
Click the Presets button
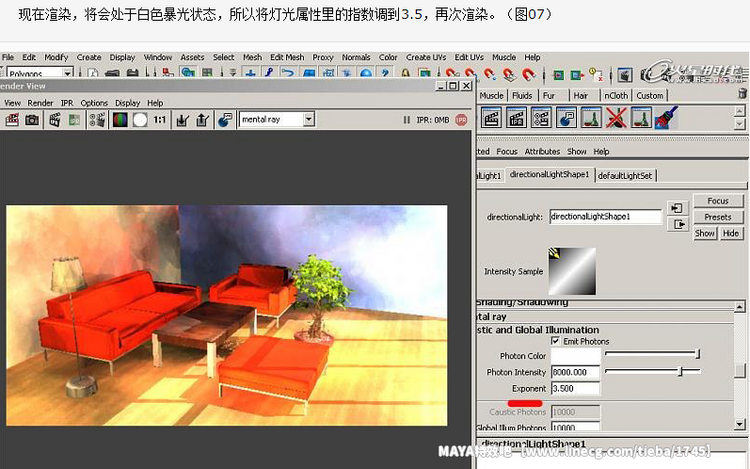click(718, 217)
